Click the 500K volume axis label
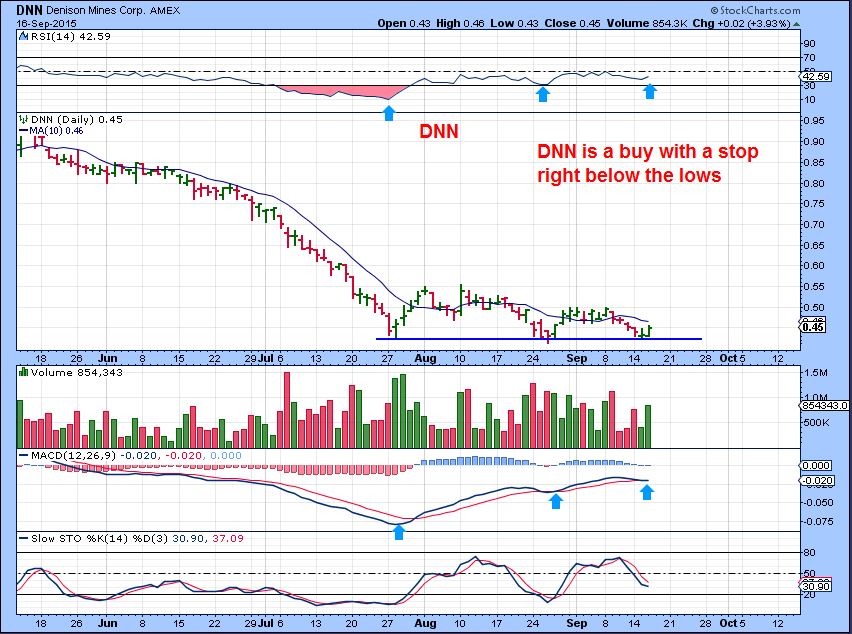The image size is (852, 634). click(817, 423)
